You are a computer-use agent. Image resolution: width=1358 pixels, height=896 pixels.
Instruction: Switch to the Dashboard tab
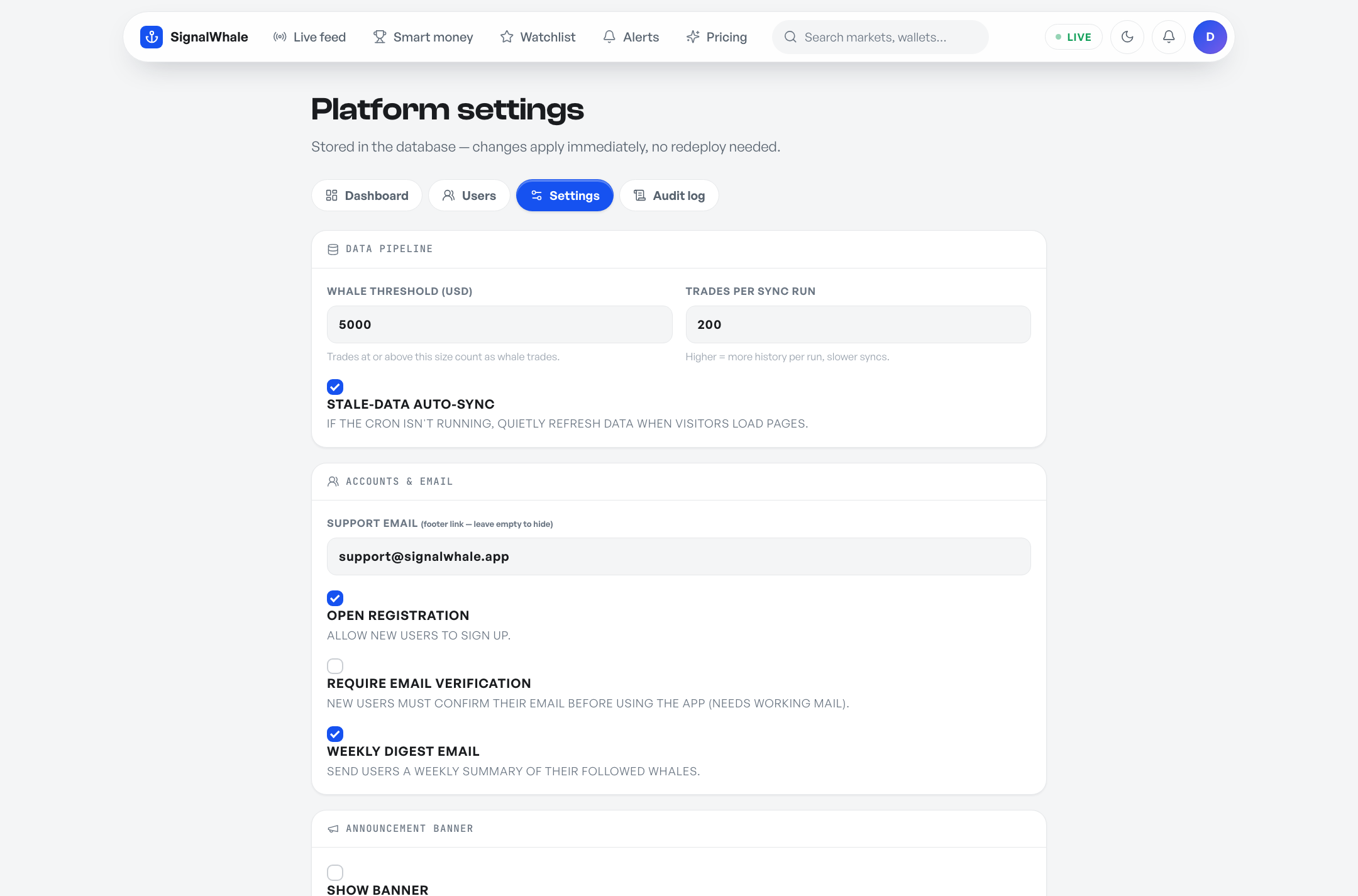click(x=367, y=196)
